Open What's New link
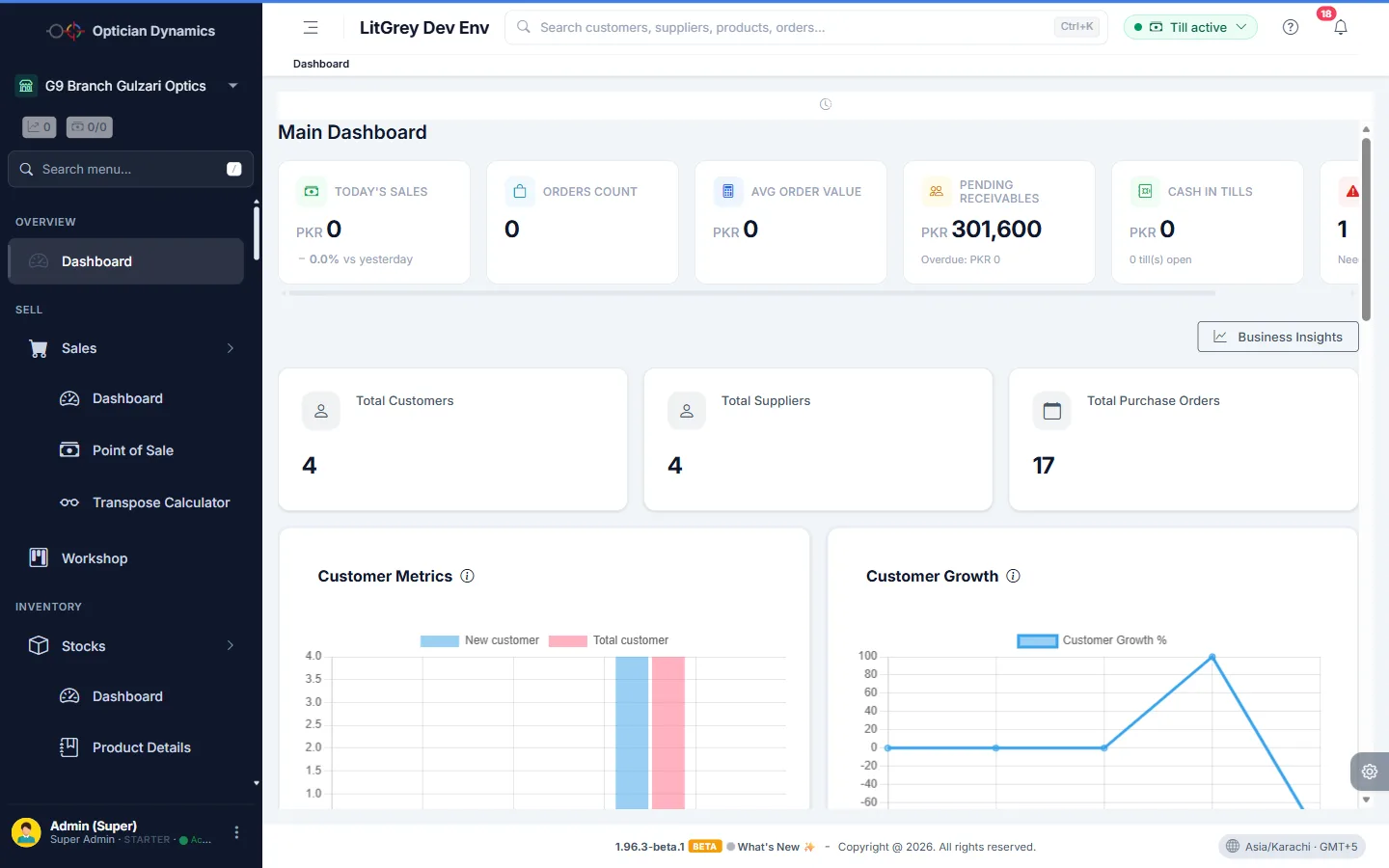The image size is (1389, 868). tap(771, 847)
